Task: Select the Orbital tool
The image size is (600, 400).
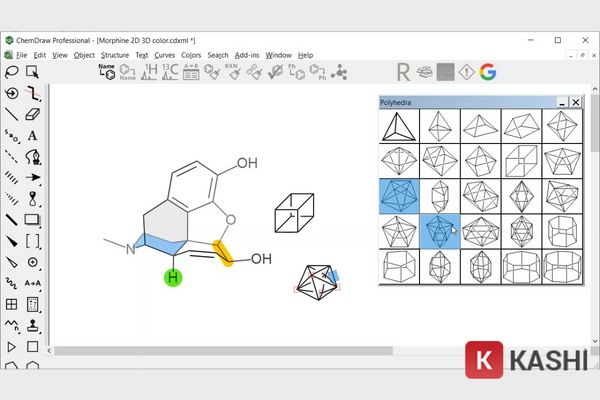Action: point(33,199)
